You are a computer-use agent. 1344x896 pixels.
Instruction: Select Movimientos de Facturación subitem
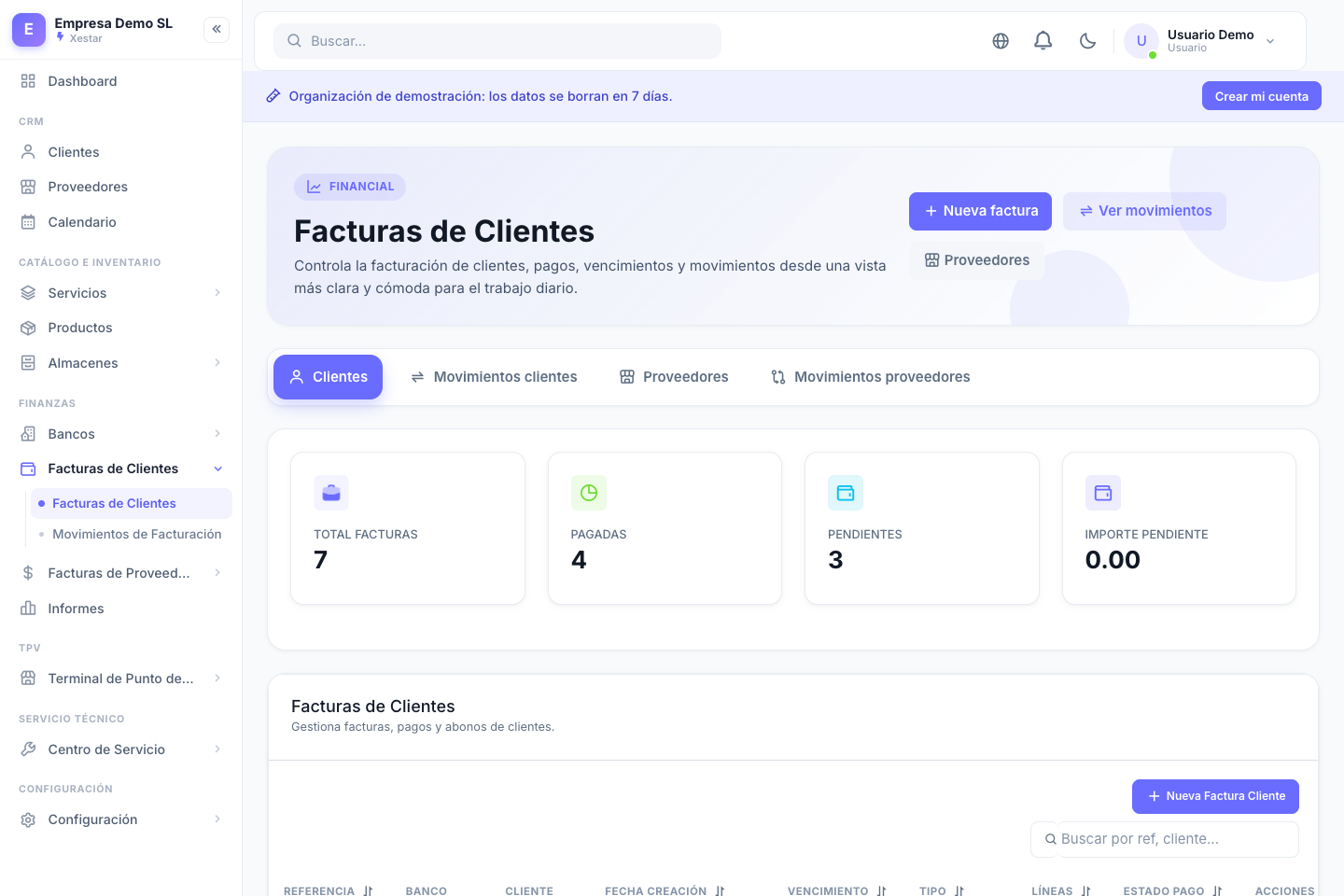coord(132,534)
